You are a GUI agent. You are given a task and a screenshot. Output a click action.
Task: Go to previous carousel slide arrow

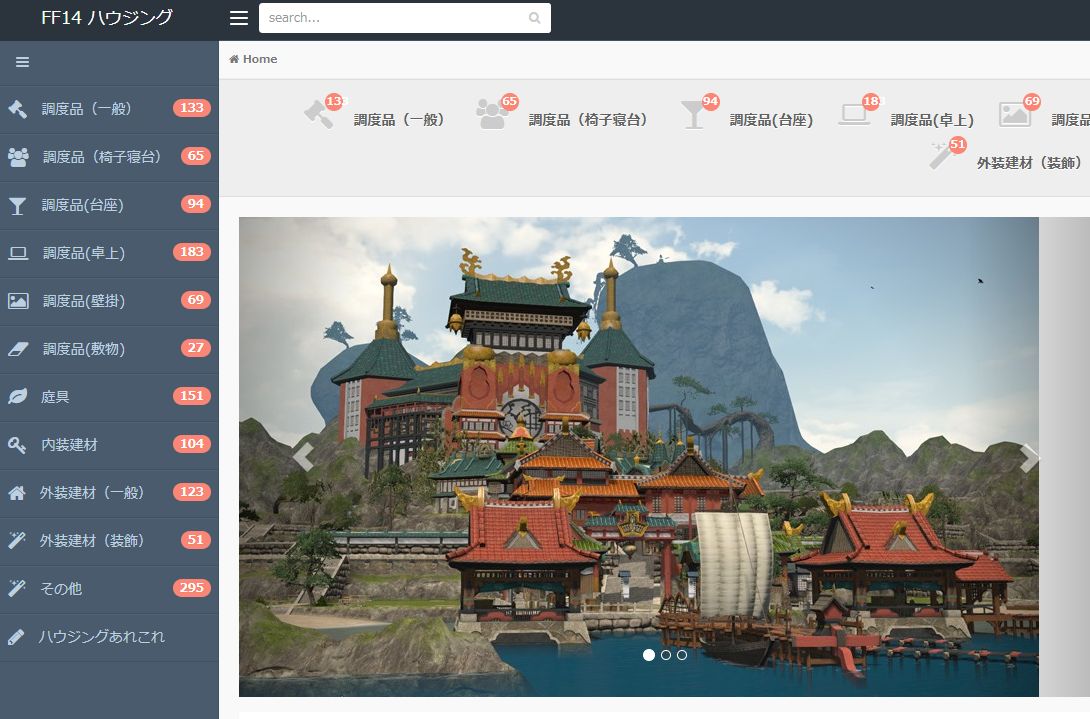[x=304, y=457]
